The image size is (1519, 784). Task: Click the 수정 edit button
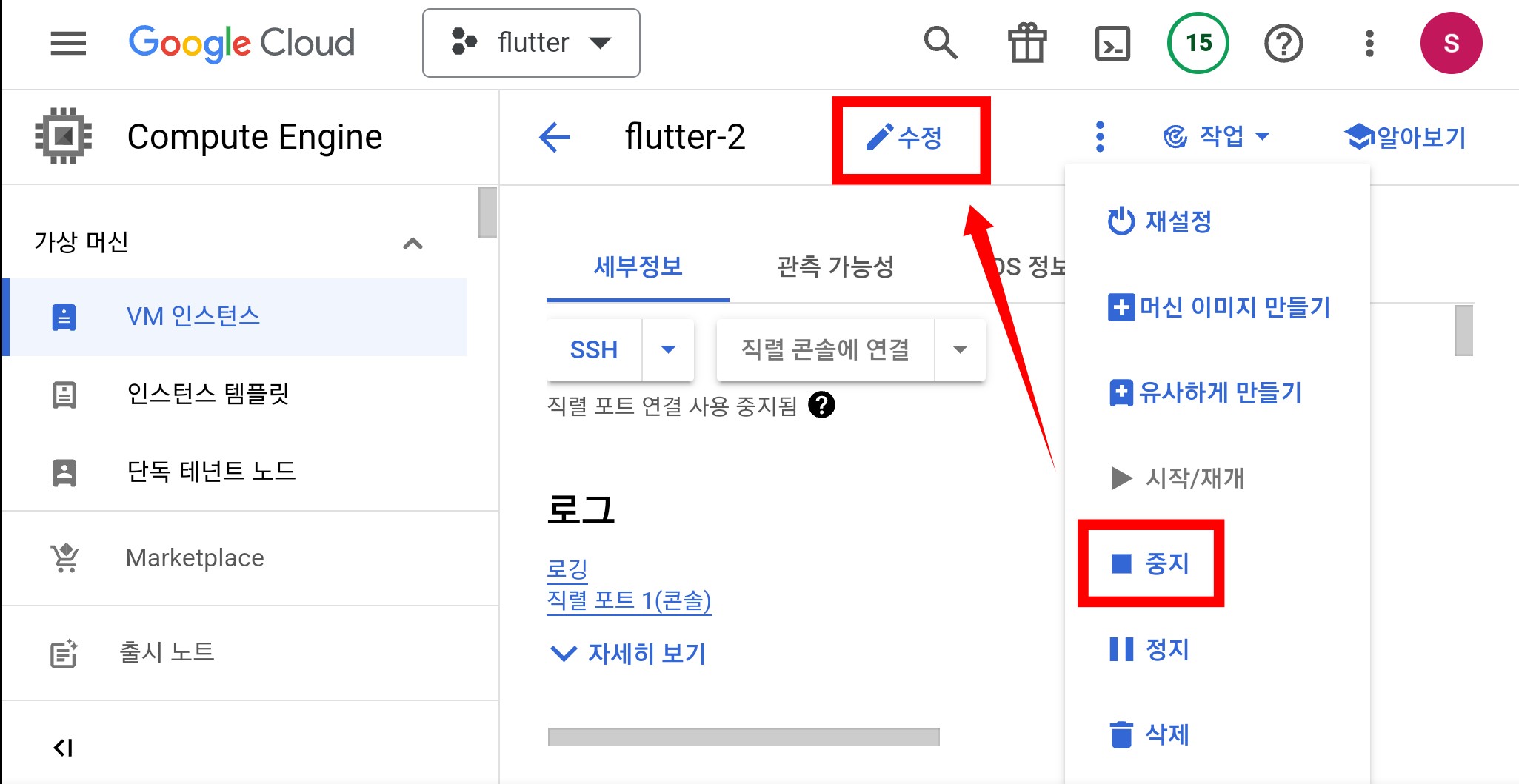[x=904, y=138]
